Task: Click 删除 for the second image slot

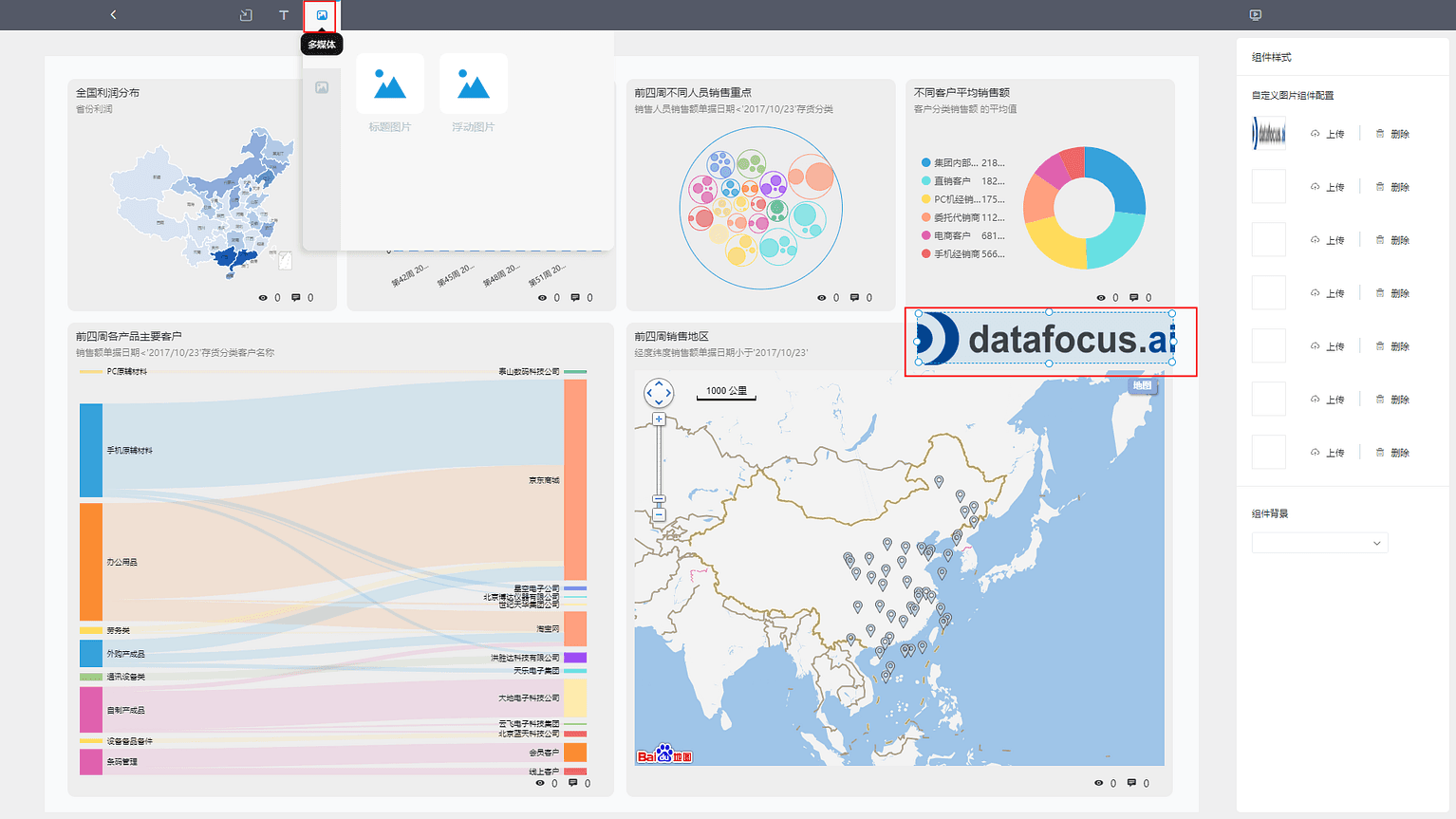Action: point(1392,187)
